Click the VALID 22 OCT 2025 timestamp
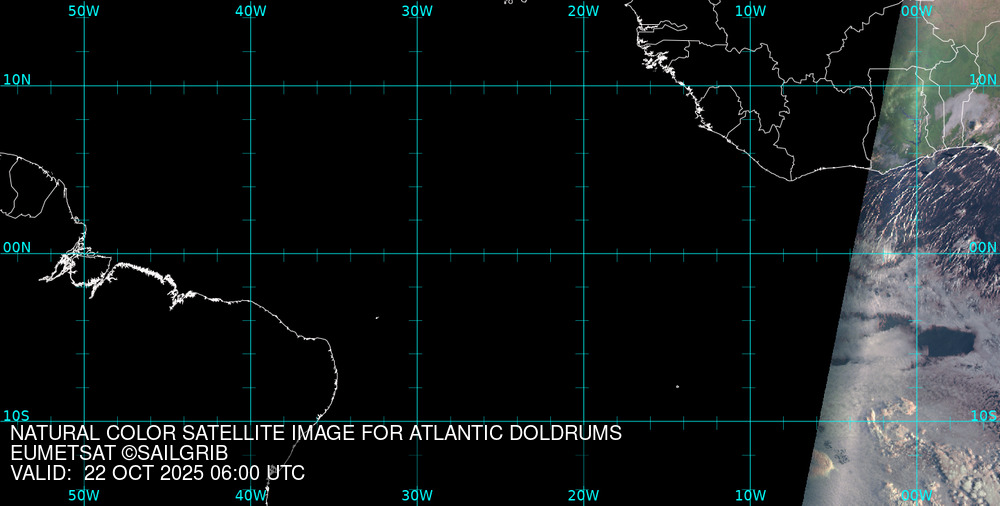This screenshot has width=1000, height=506. pos(157,473)
